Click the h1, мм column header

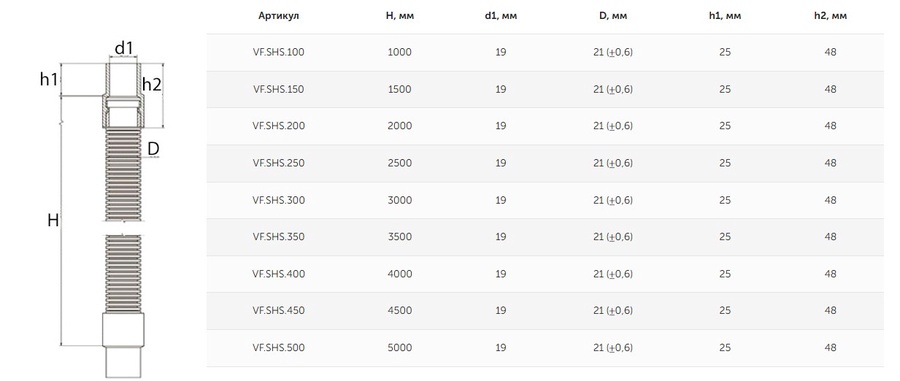coord(725,16)
